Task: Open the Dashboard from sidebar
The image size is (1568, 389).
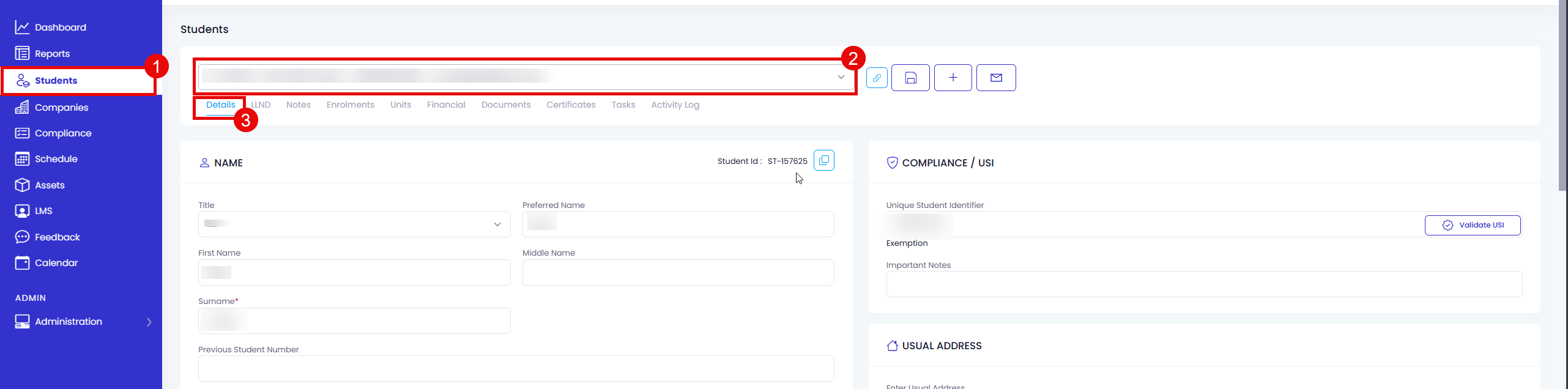Action: [51, 28]
